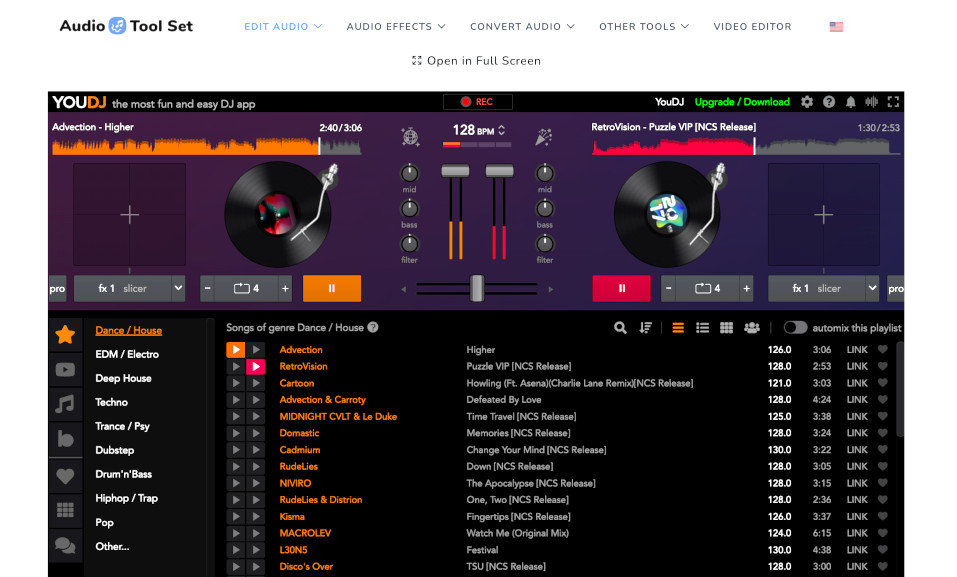Open the help question mark icon
Screen dimensions: 957x577
tap(829, 101)
